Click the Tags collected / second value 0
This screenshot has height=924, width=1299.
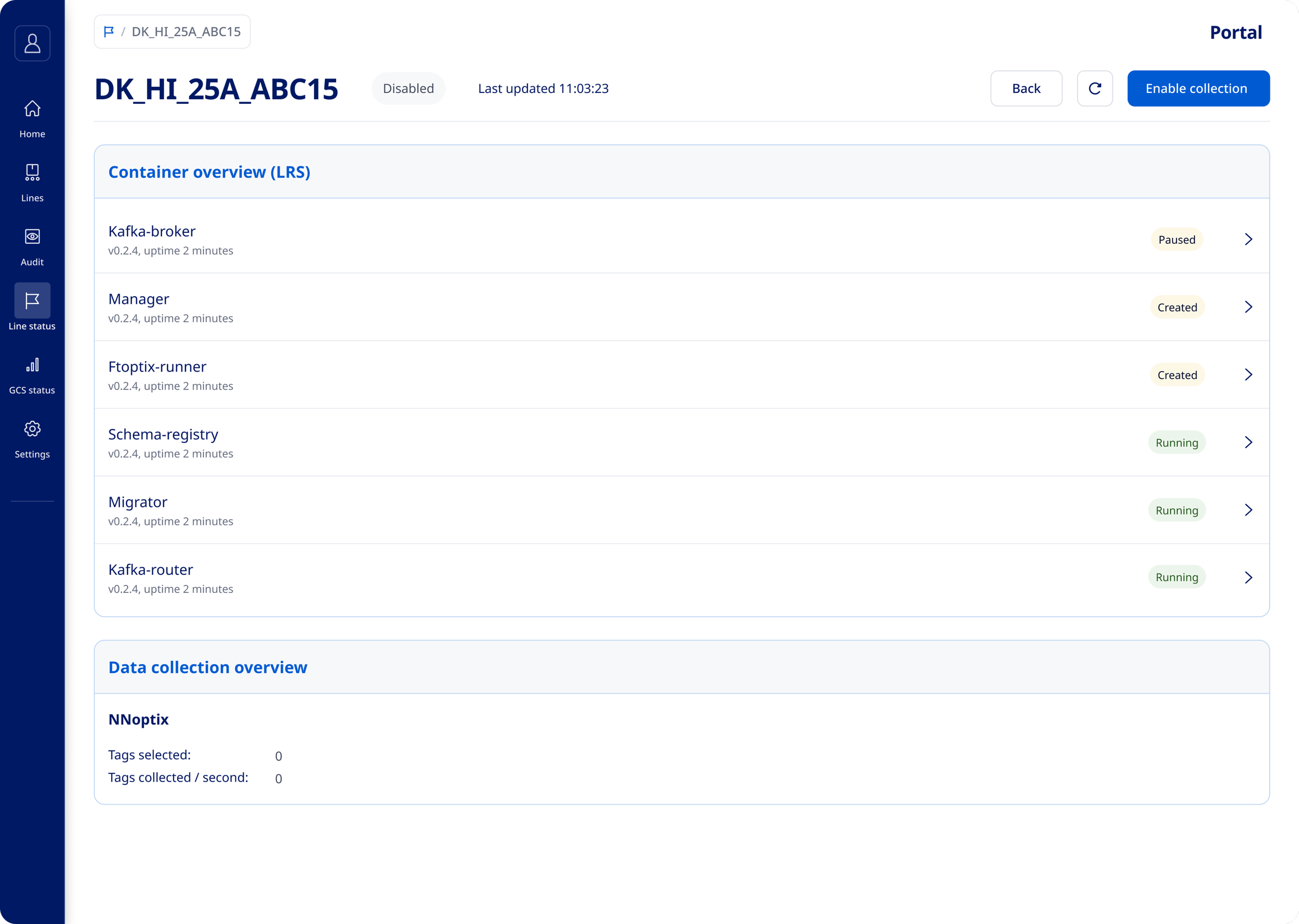(279, 779)
